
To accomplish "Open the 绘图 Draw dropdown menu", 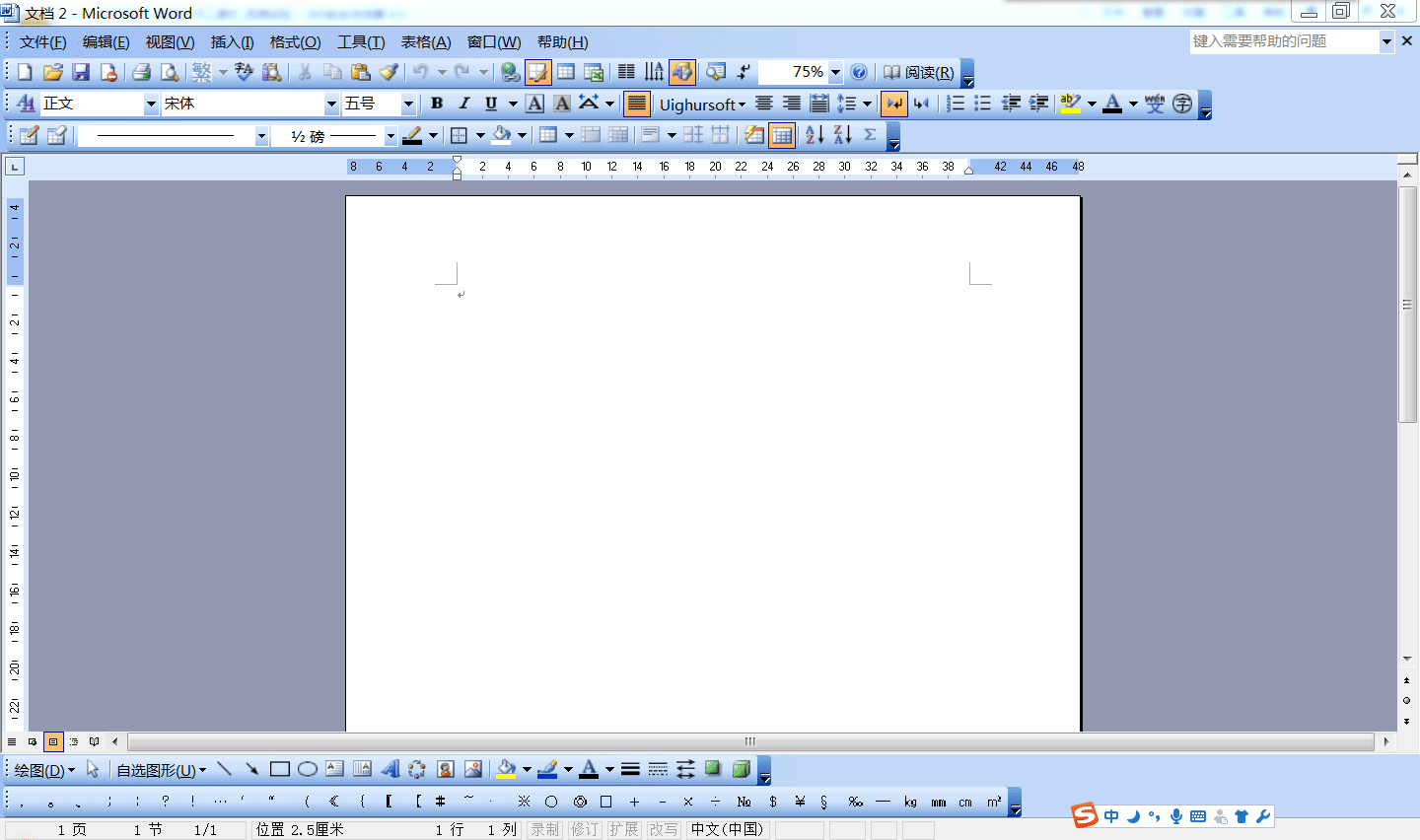I will [44, 770].
